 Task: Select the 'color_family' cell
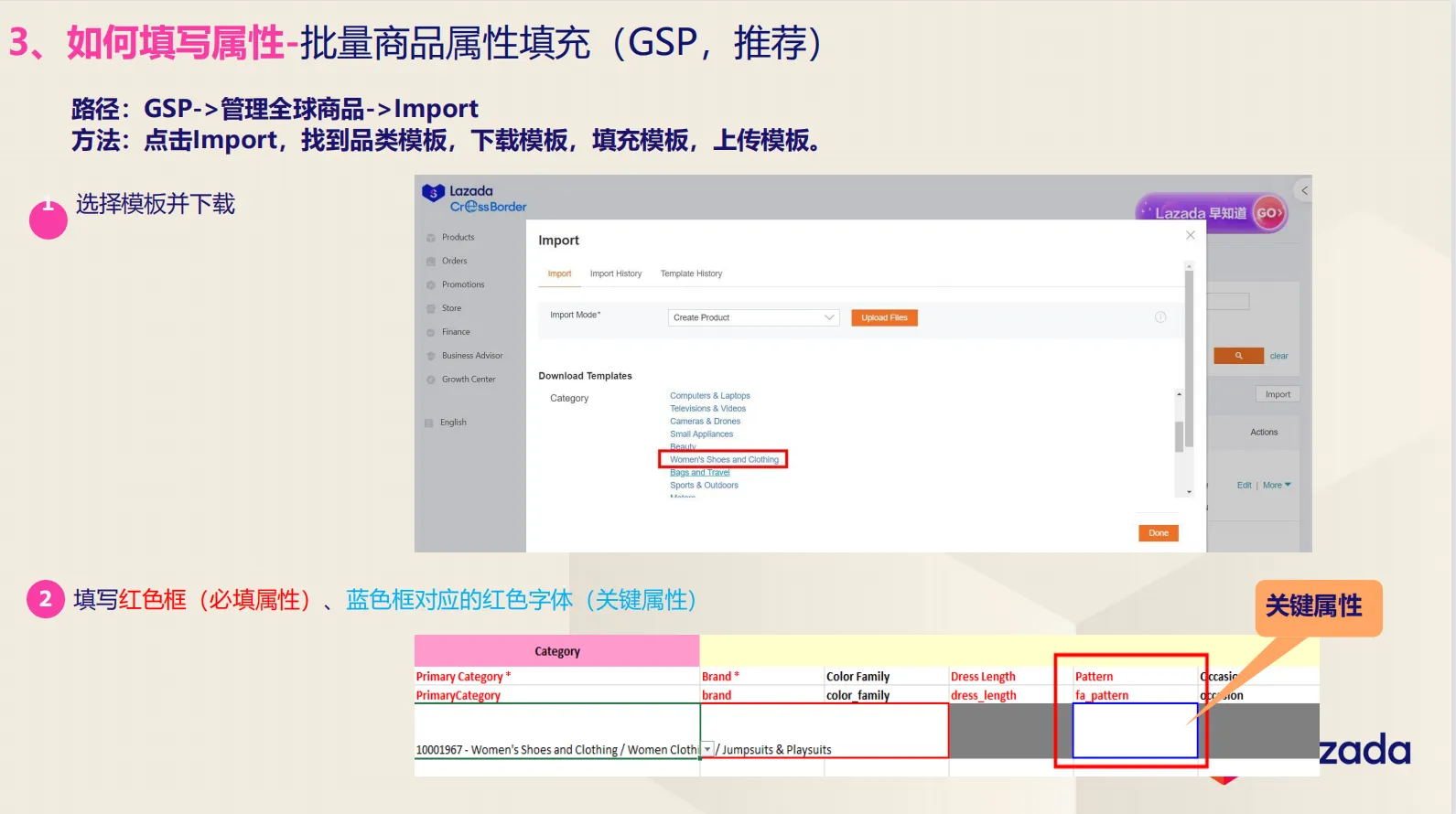click(x=886, y=695)
